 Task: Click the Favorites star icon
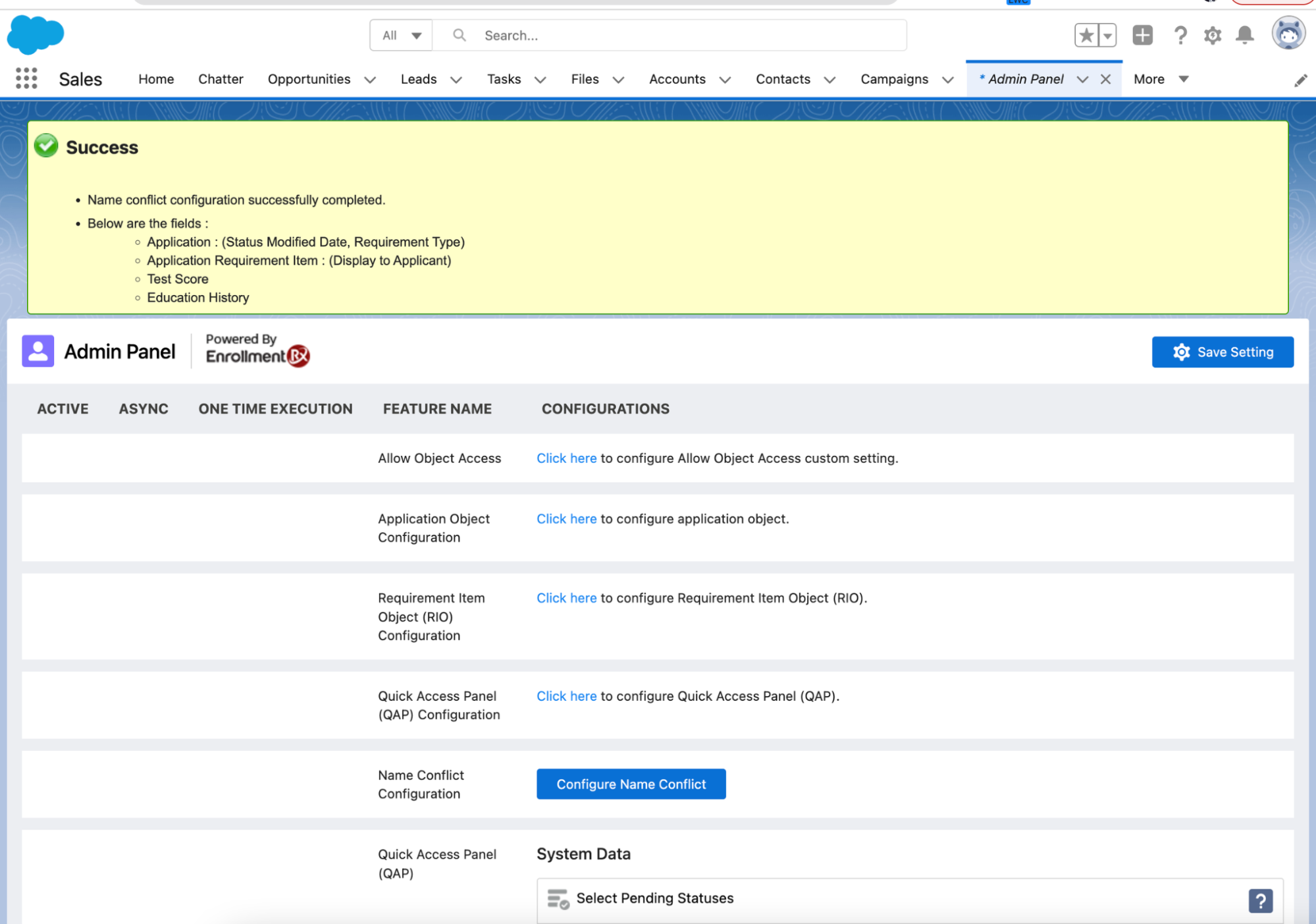(1086, 35)
